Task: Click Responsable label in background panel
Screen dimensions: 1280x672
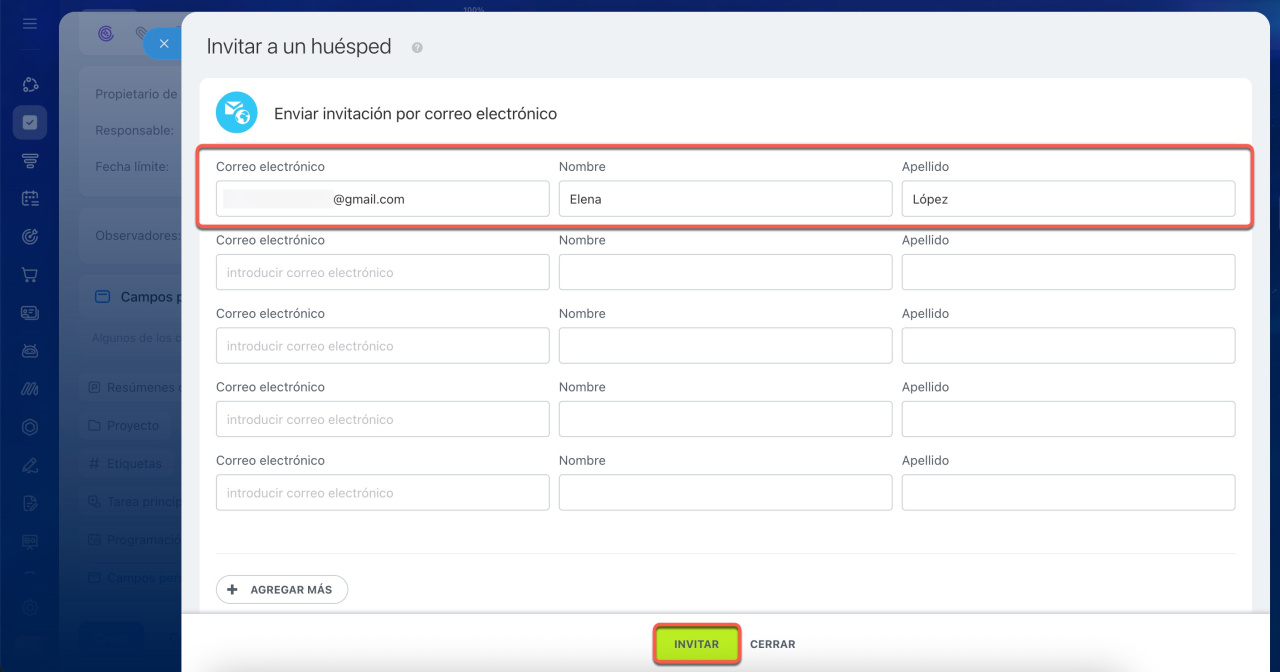Action: [x=135, y=130]
